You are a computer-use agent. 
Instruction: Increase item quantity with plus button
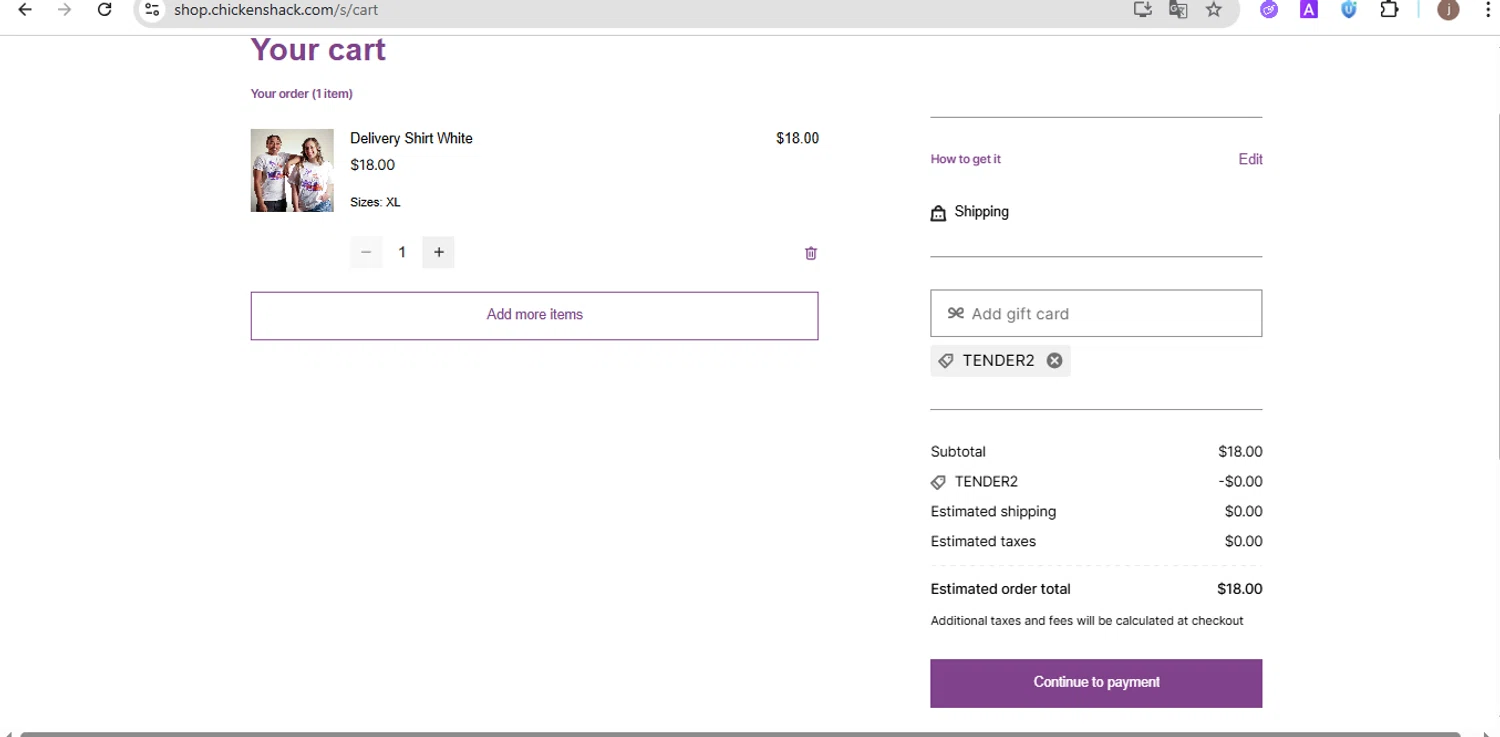(x=438, y=252)
